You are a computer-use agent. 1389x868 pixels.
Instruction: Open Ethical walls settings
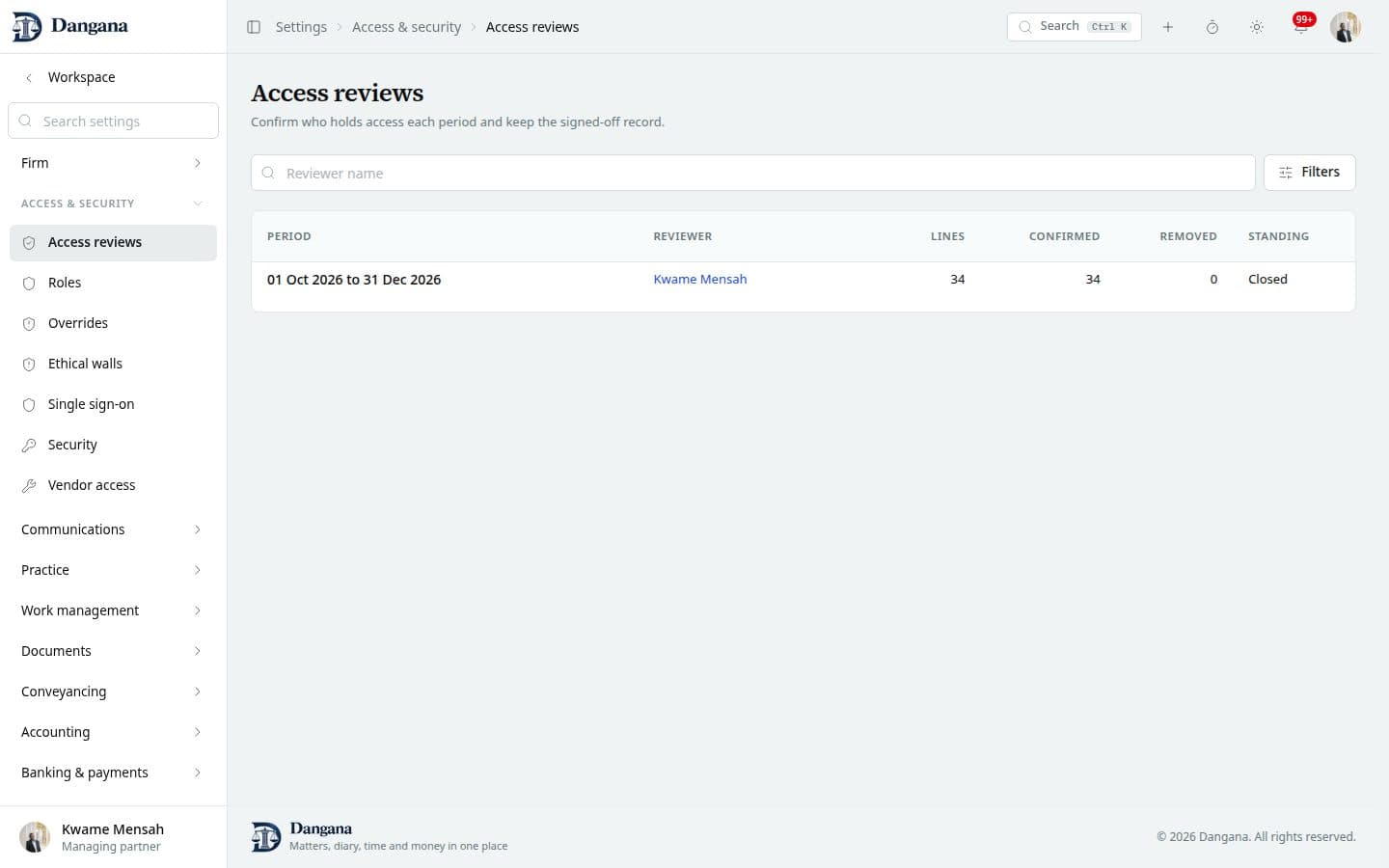click(x=113, y=364)
